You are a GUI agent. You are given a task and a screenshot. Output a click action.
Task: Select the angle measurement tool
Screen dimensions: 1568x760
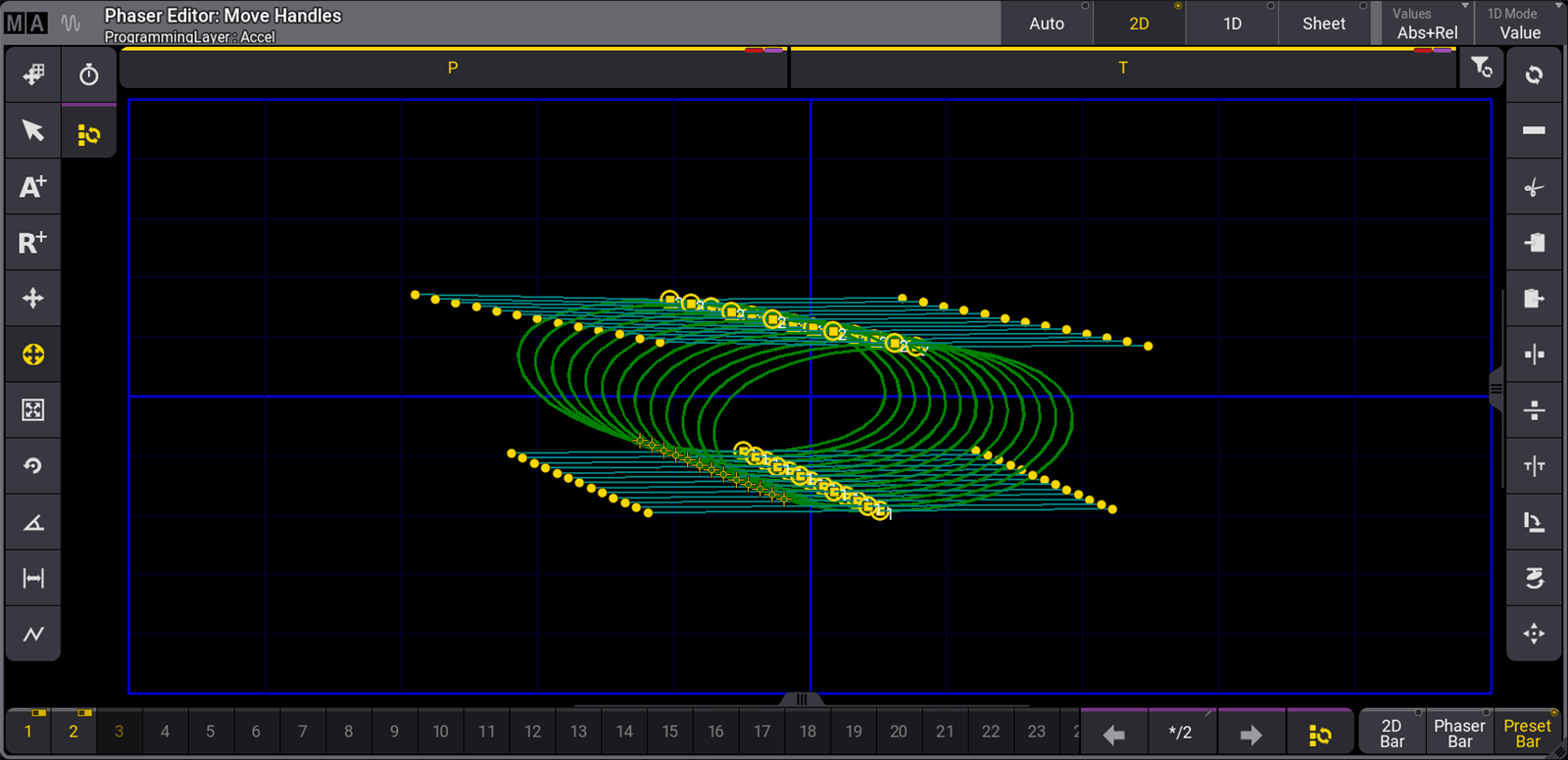(x=32, y=522)
